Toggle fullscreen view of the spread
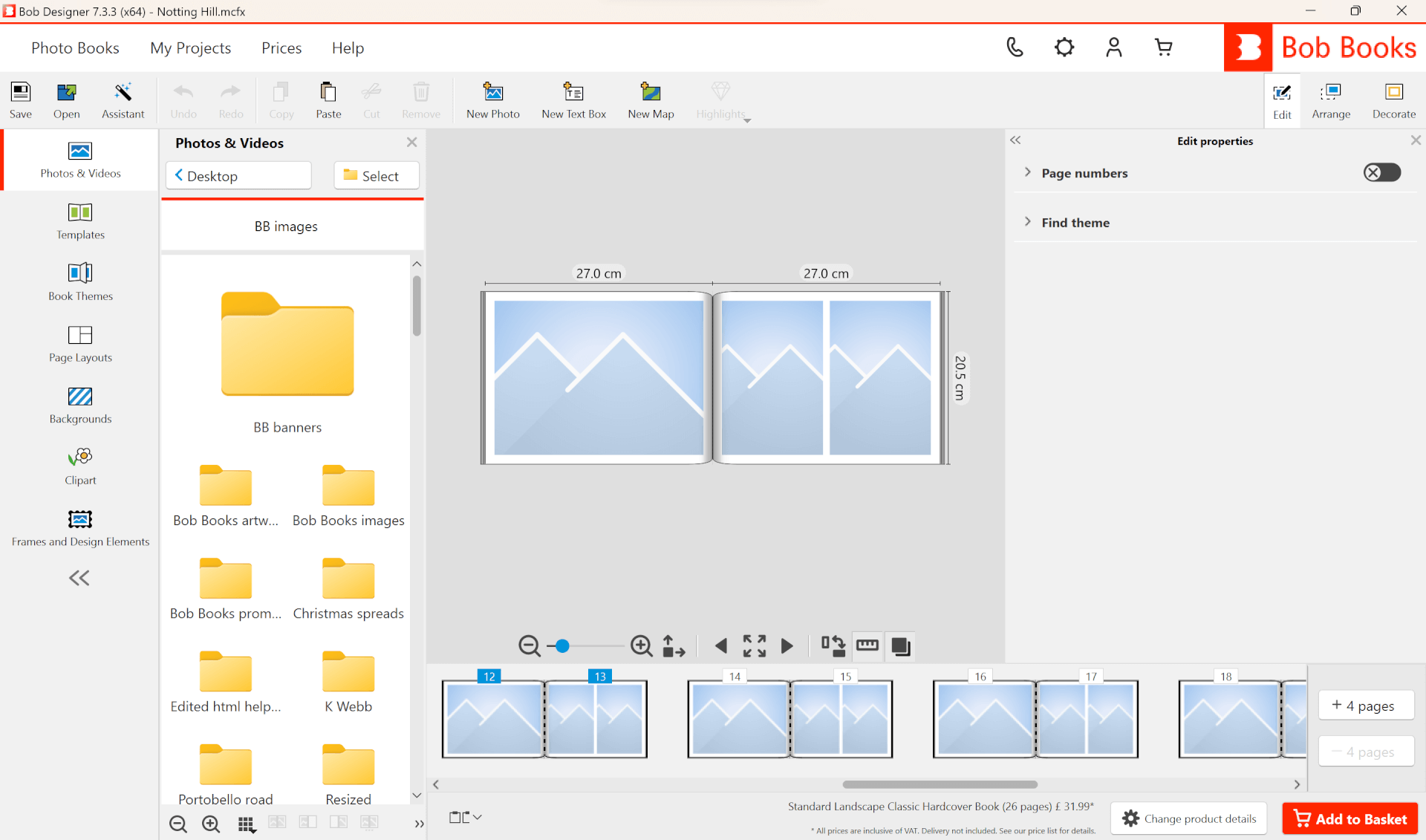The height and width of the screenshot is (840, 1426). [x=755, y=645]
